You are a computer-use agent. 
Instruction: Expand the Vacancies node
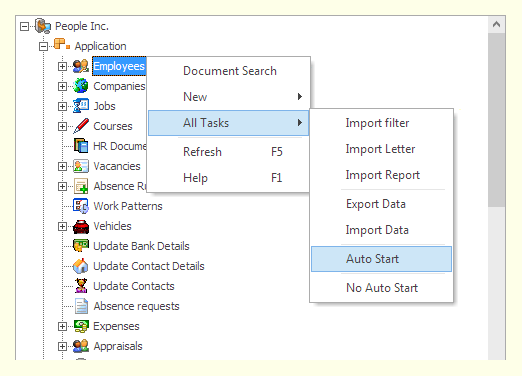pyautogui.click(x=62, y=166)
